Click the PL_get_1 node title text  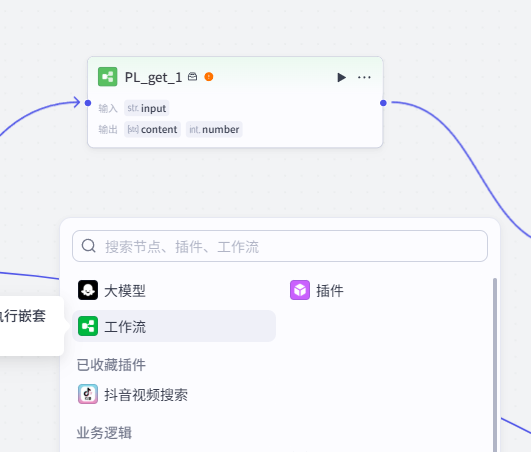pos(153,78)
